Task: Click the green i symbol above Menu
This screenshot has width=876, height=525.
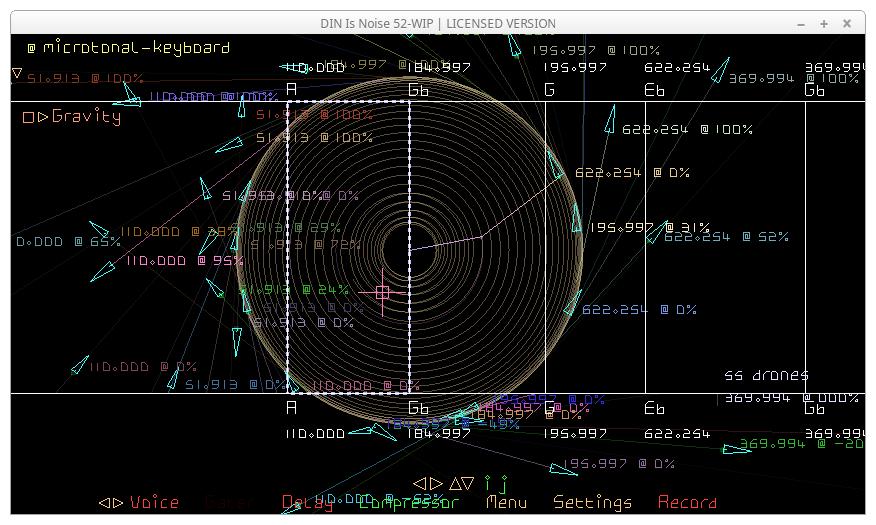Action: pyautogui.click(x=488, y=483)
